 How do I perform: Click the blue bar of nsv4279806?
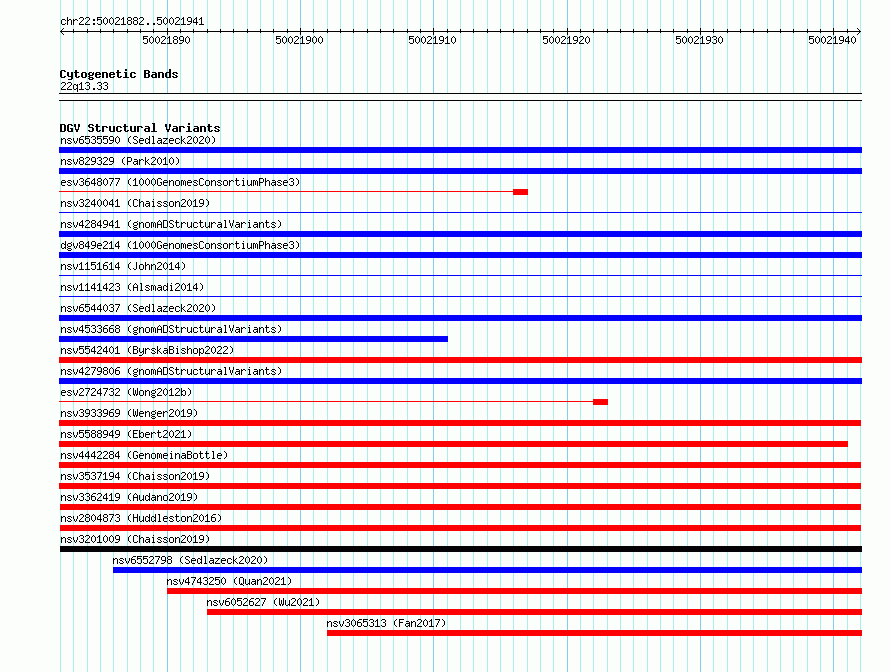tap(460, 381)
